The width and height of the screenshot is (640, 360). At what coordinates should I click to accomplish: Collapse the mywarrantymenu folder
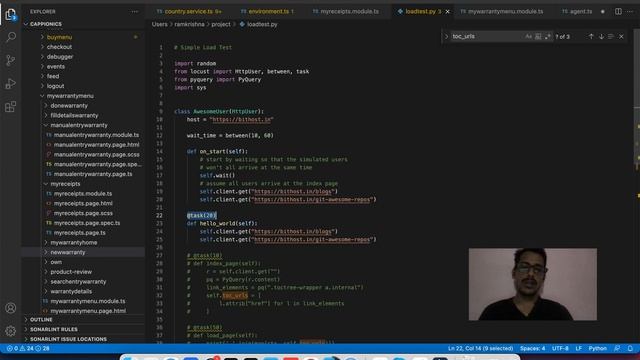(x=70, y=96)
